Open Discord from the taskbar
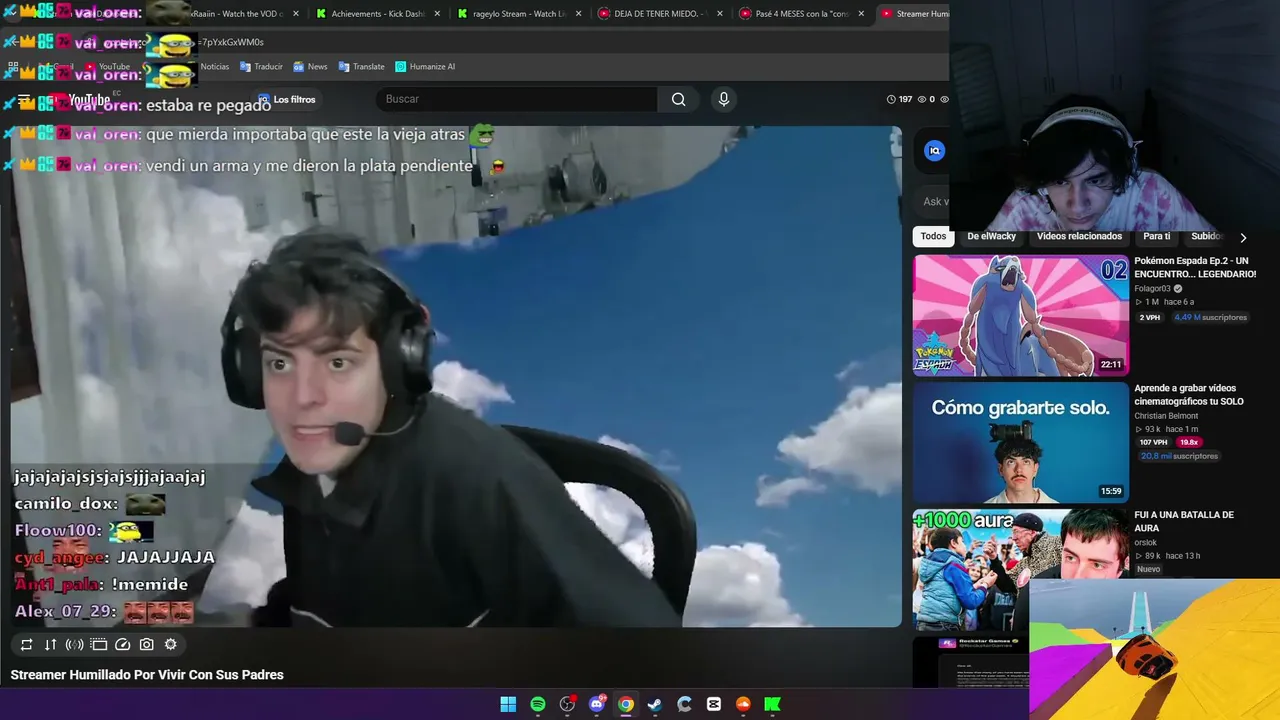The image size is (1280, 720). pyautogui.click(x=597, y=704)
